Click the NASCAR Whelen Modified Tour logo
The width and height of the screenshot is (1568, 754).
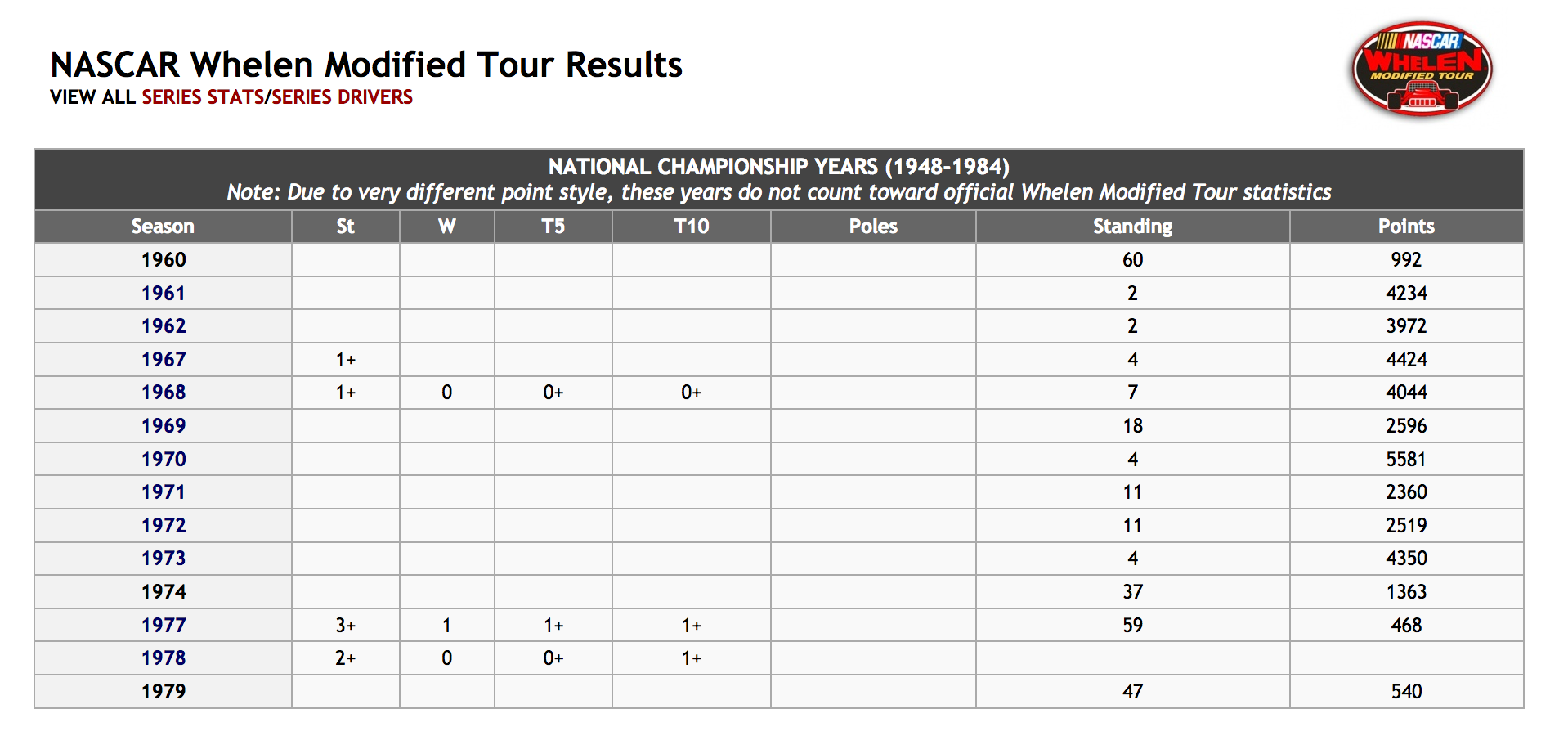pyautogui.click(x=1422, y=69)
